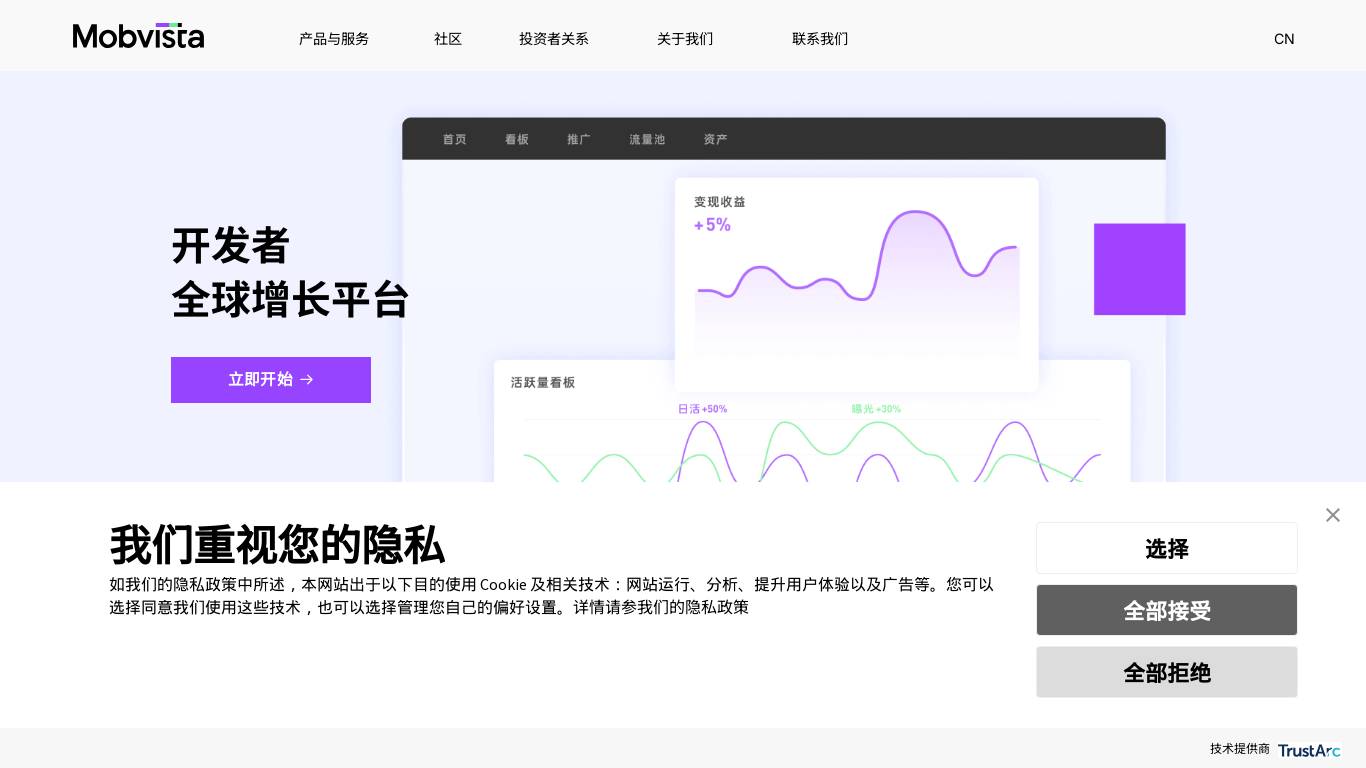Open the 社区 menu item
The width and height of the screenshot is (1366, 768).
pyautogui.click(x=448, y=39)
